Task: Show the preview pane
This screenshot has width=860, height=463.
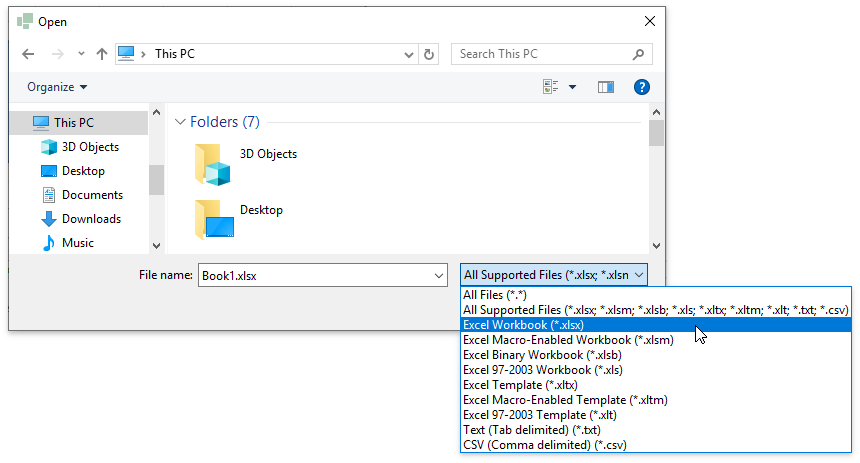Action: (606, 87)
